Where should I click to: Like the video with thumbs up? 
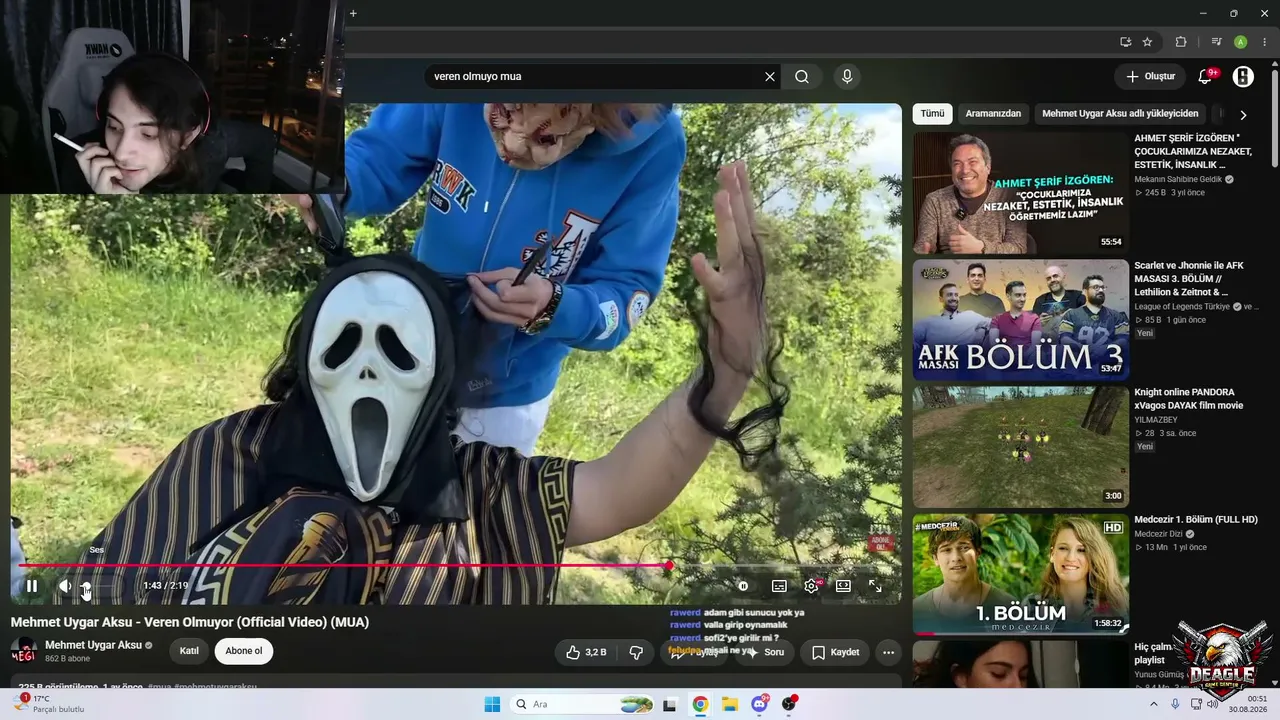[x=586, y=652]
